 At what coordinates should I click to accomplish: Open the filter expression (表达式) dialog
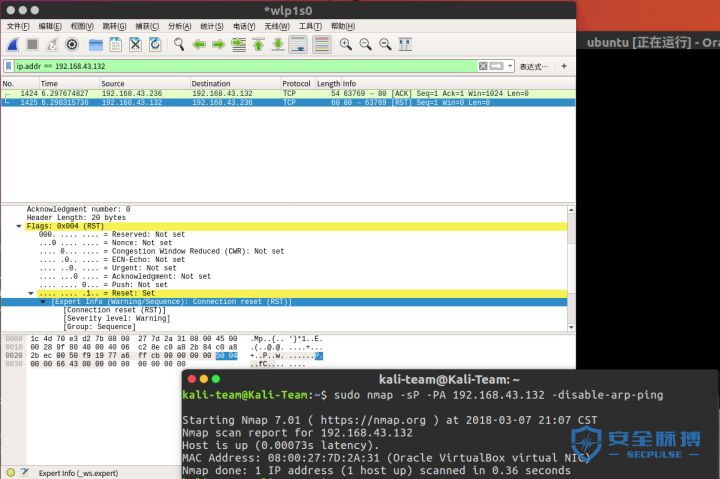[x=534, y=67]
